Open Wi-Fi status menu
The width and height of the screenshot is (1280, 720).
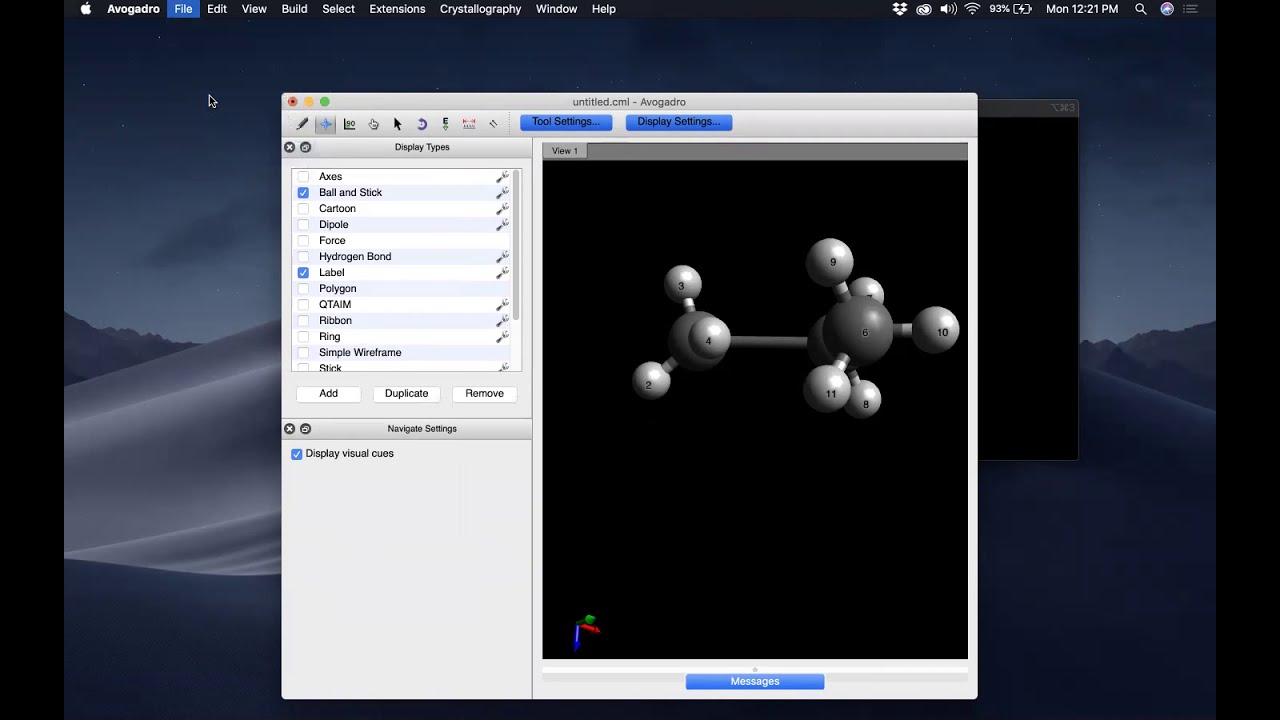(x=972, y=9)
